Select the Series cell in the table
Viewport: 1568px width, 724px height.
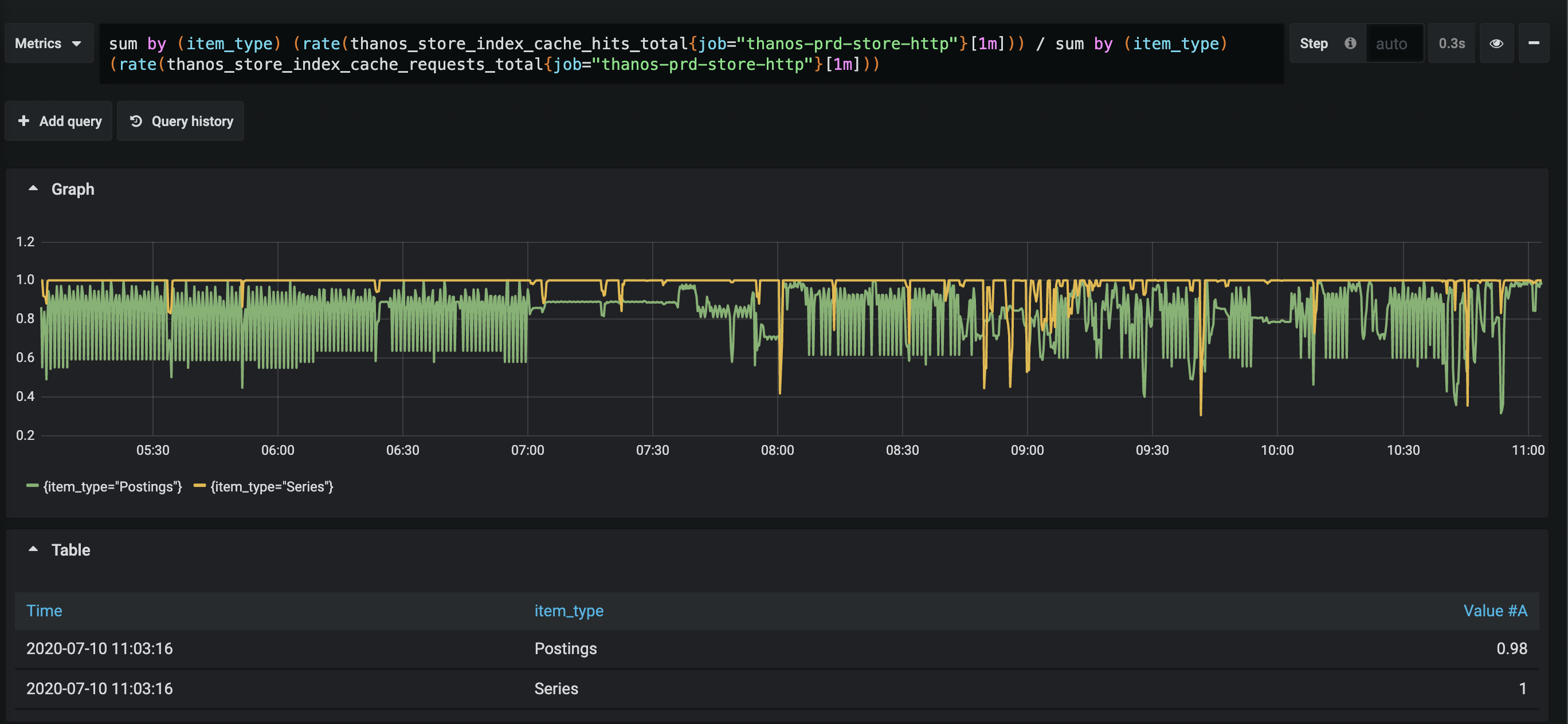point(556,688)
